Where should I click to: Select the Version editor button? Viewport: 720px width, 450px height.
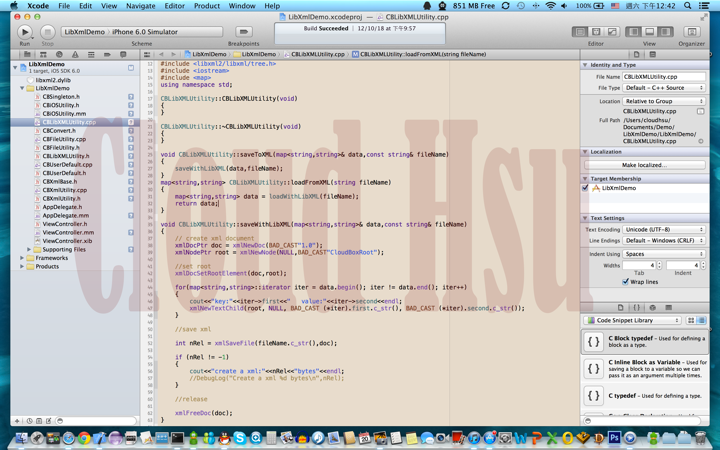[x=612, y=32]
